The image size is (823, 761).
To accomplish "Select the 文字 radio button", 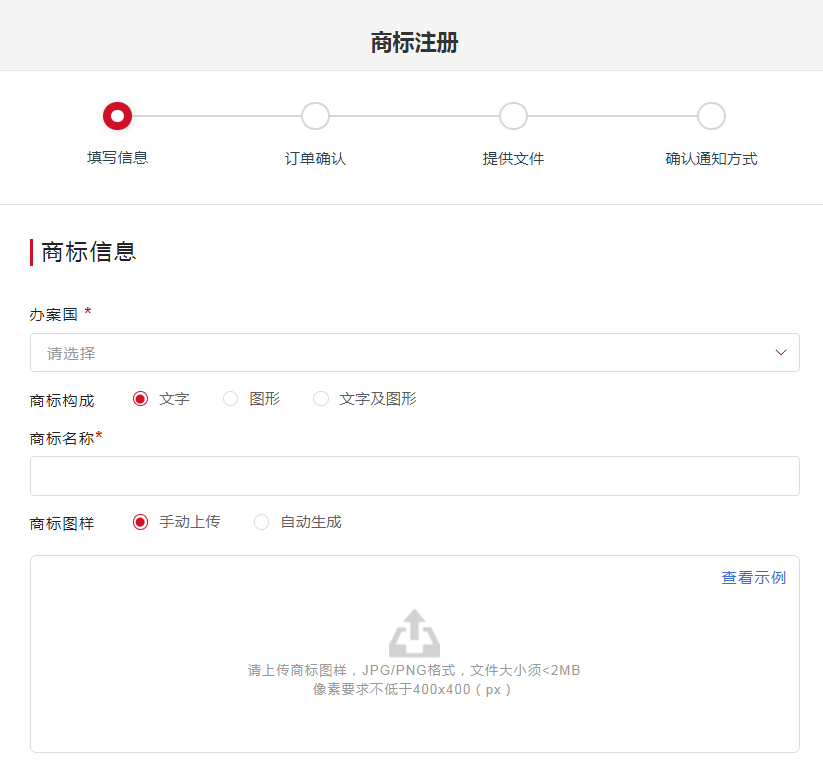I will (141, 399).
